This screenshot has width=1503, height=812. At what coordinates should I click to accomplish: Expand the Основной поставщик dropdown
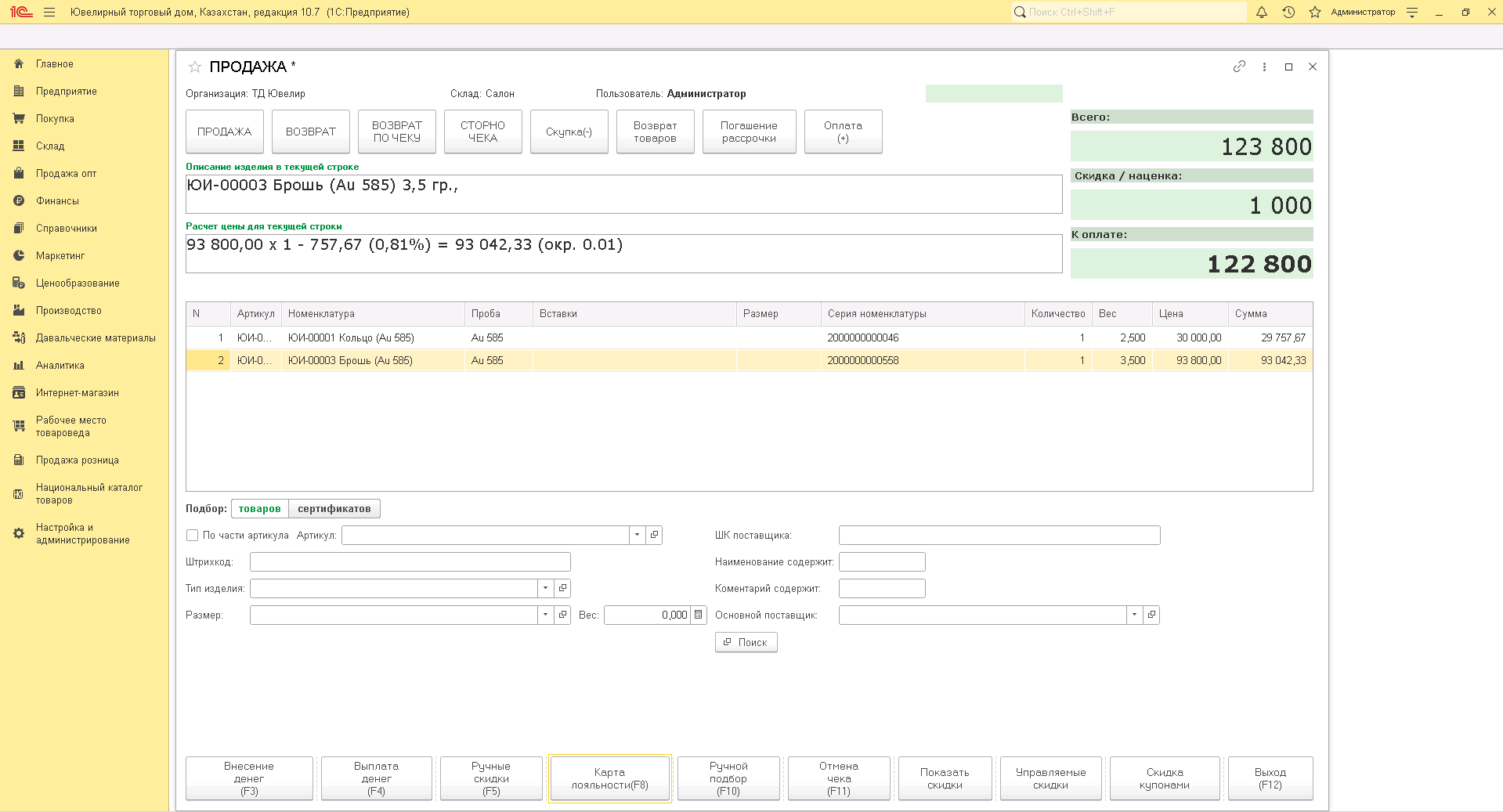(1135, 615)
